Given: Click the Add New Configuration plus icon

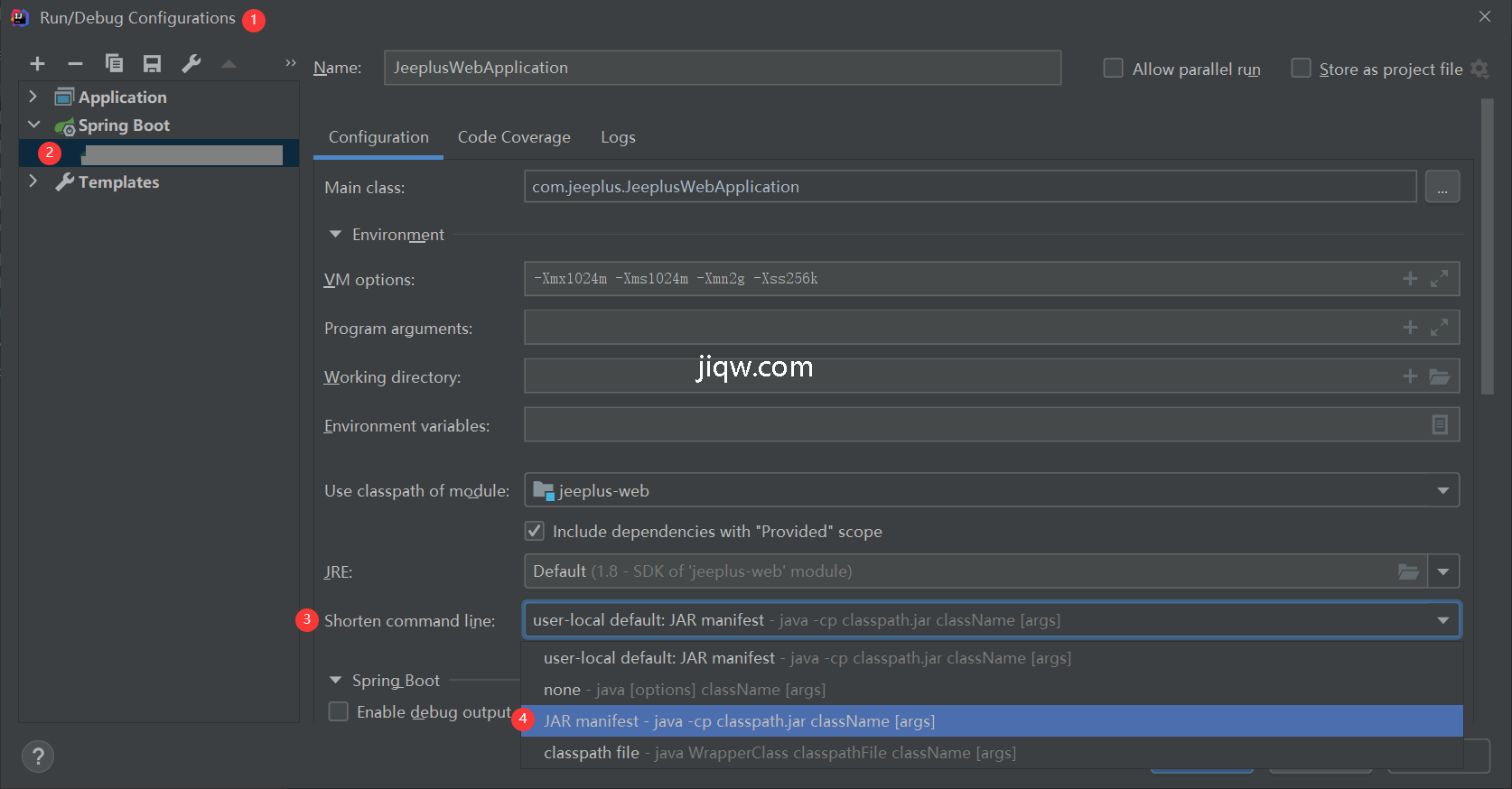Looking at the screenshot, I should [x=37, y=63].
